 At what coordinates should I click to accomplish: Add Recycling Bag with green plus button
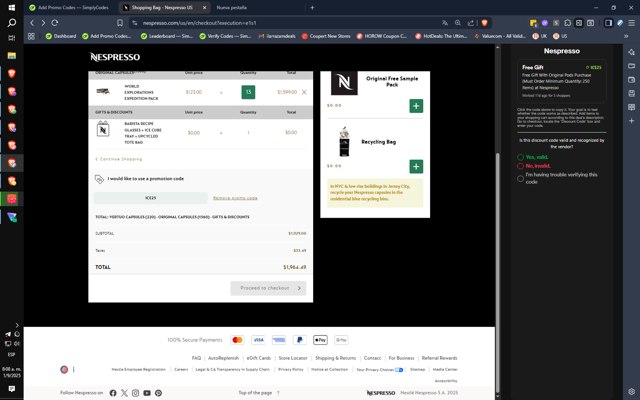pyautogui.click(x=416, y=167)
